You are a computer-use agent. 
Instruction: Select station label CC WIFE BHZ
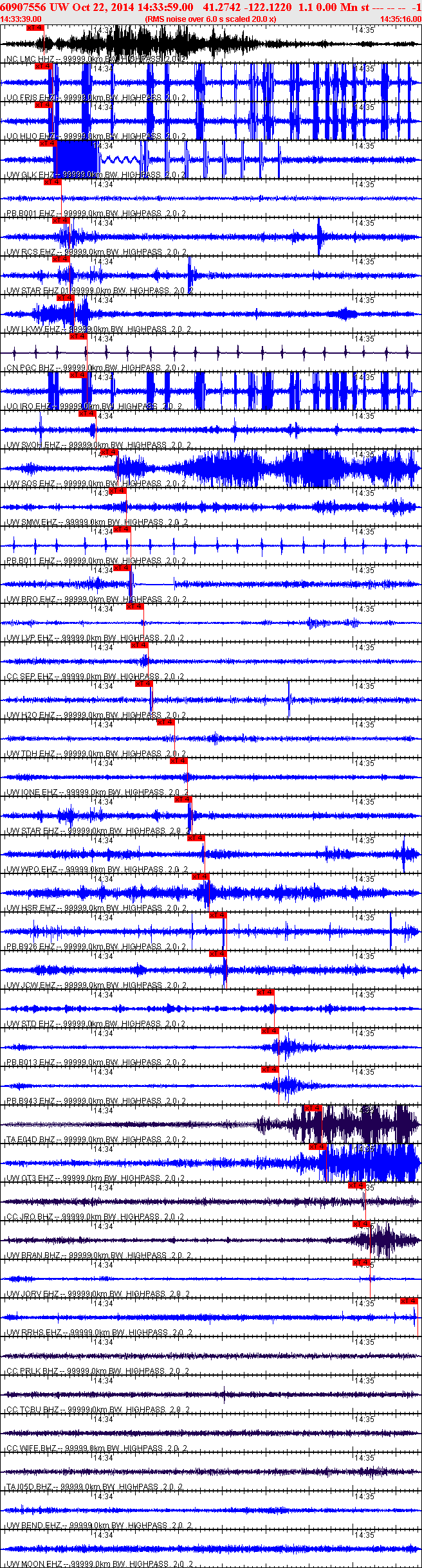(32, 1448)
